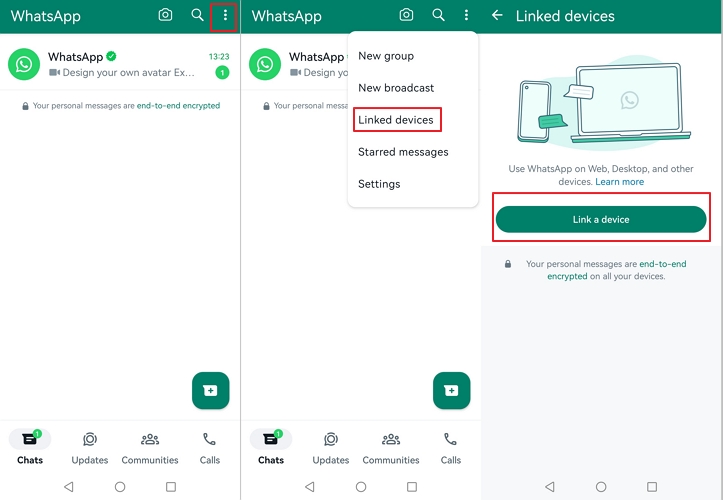Viewport: 723px width, 500px height.
Task: Start new chat using left screen floating button
Action: coord(211,391)
